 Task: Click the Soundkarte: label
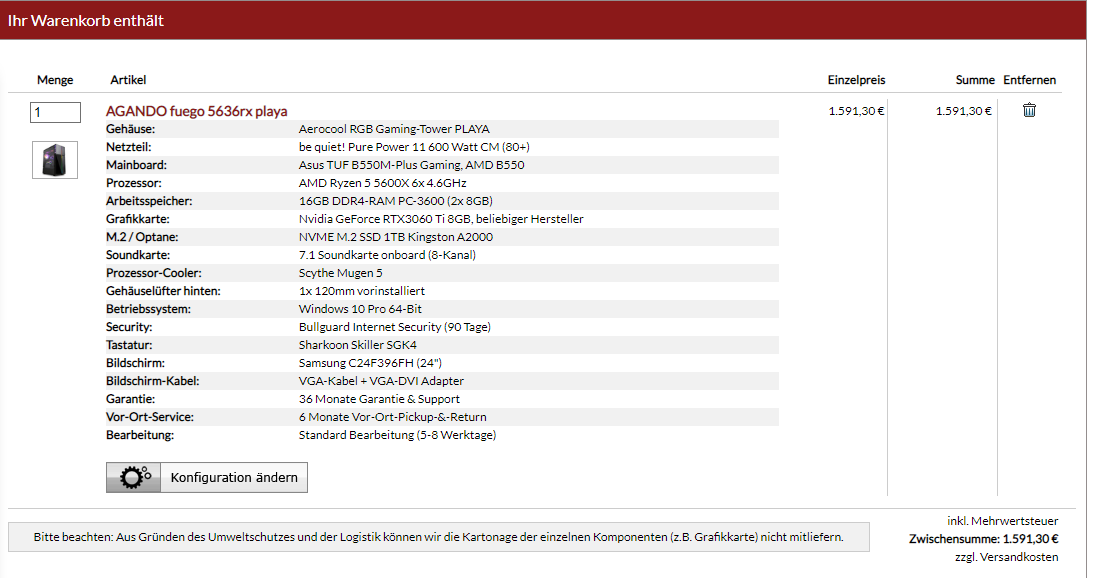point(138,255)
